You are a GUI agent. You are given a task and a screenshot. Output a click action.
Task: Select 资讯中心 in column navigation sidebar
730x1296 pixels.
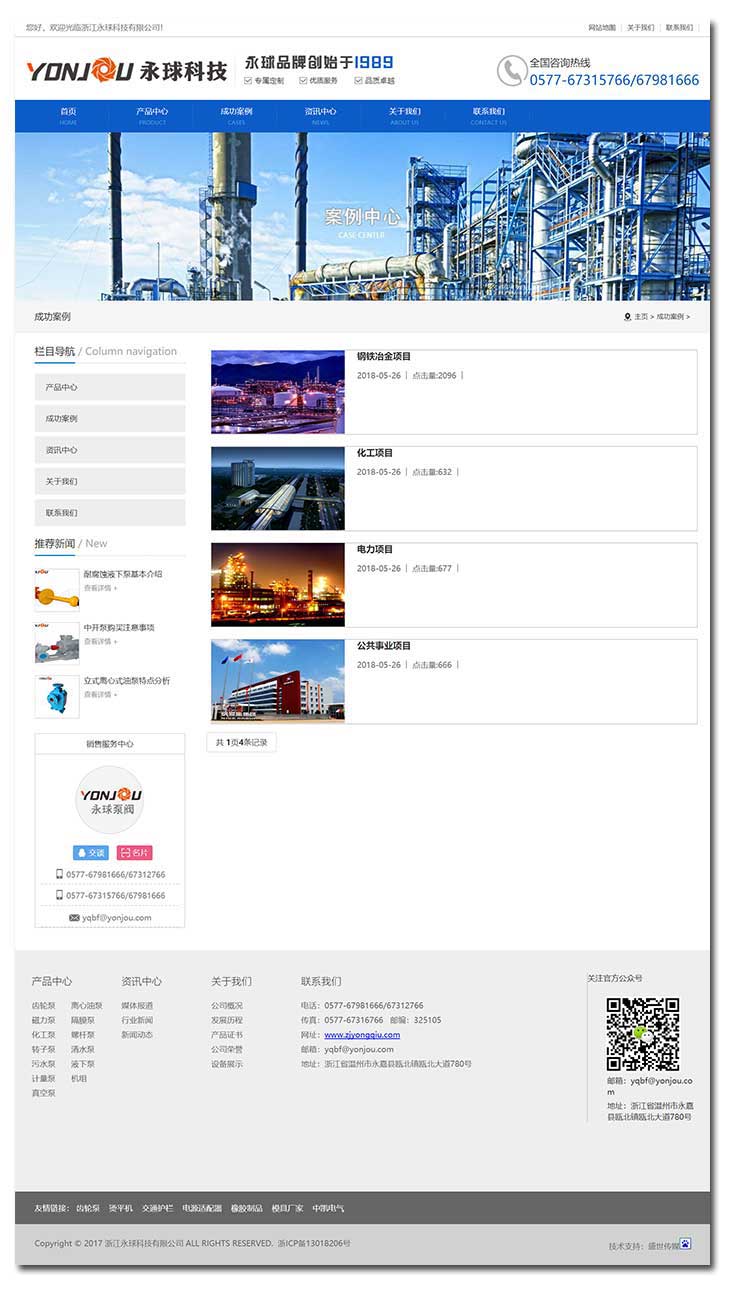coord(110,450)
